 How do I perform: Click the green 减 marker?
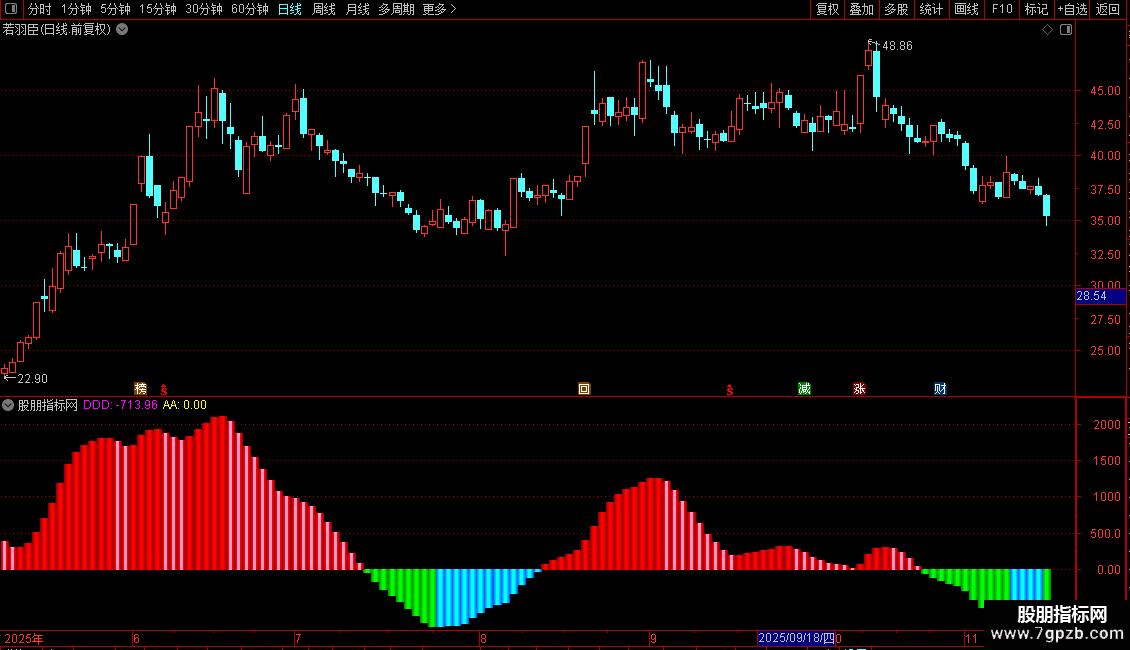(804, 389)
